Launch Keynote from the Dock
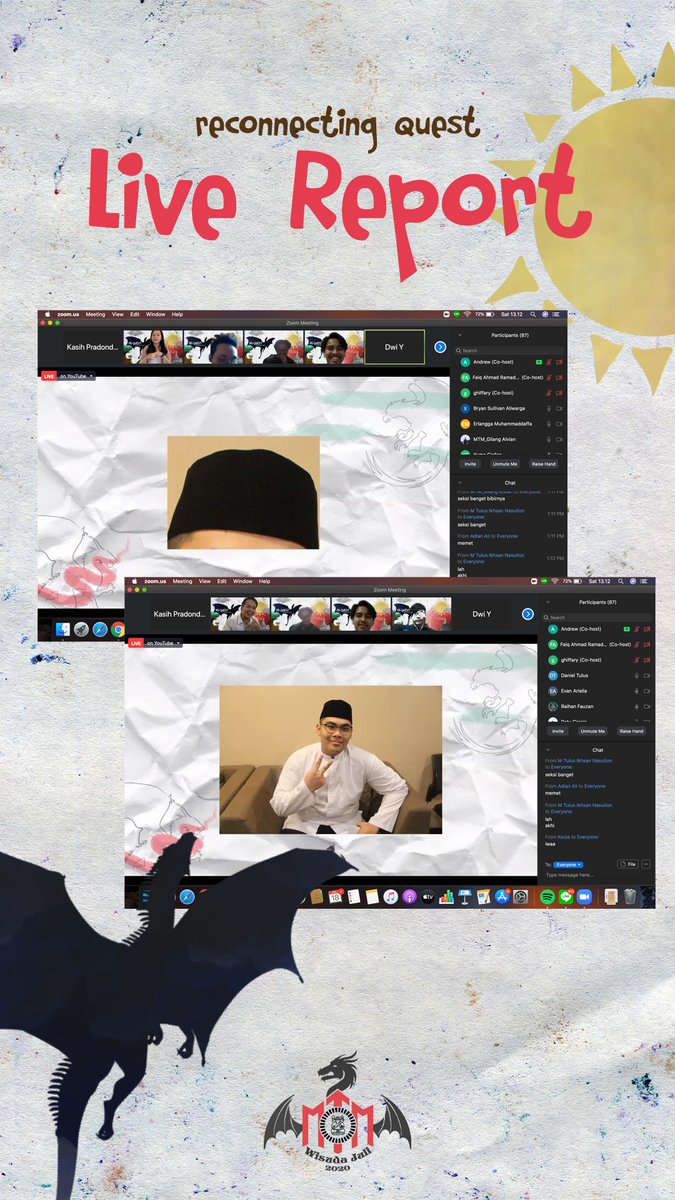675x1200 pixels. [x=464, y=896]
